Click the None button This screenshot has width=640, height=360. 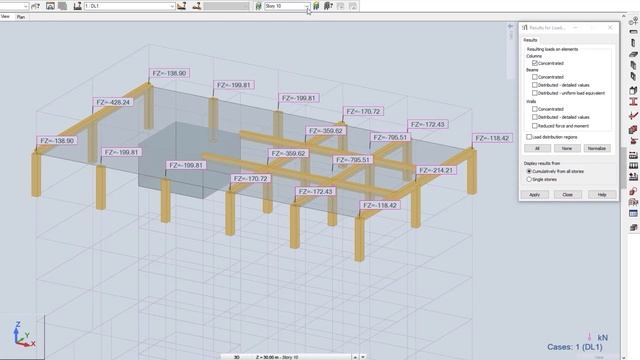point(567,149)
